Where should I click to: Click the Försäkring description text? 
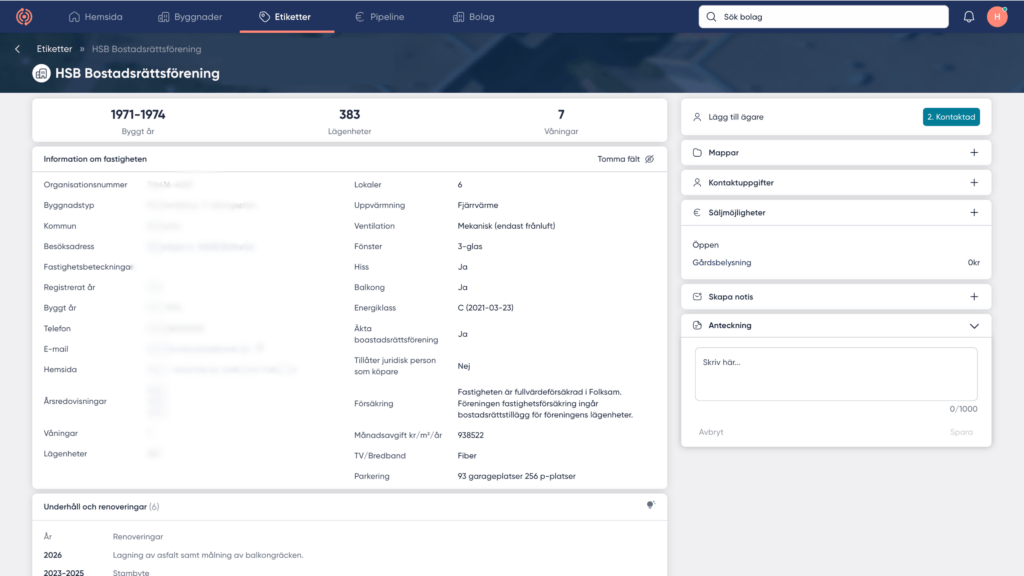[x=545, y=404]
